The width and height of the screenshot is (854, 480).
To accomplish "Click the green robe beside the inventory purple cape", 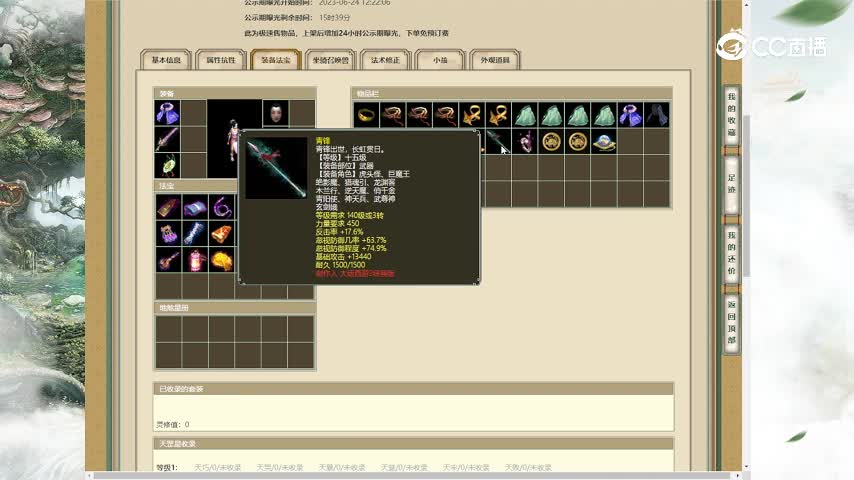I will 604,115.
